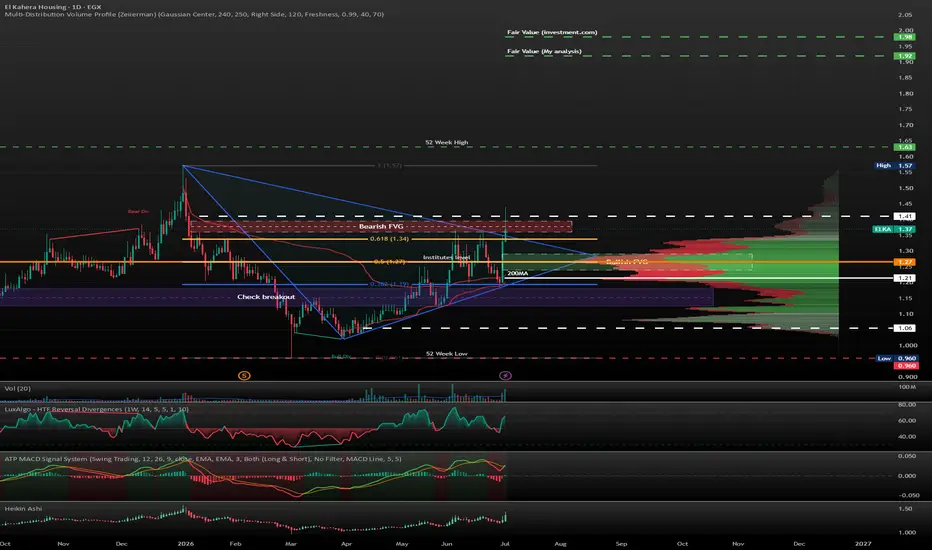Click the Heikin Ashi pane title
Image resolution: width=932 pixels, height=550 pixels.
(23, 508)
